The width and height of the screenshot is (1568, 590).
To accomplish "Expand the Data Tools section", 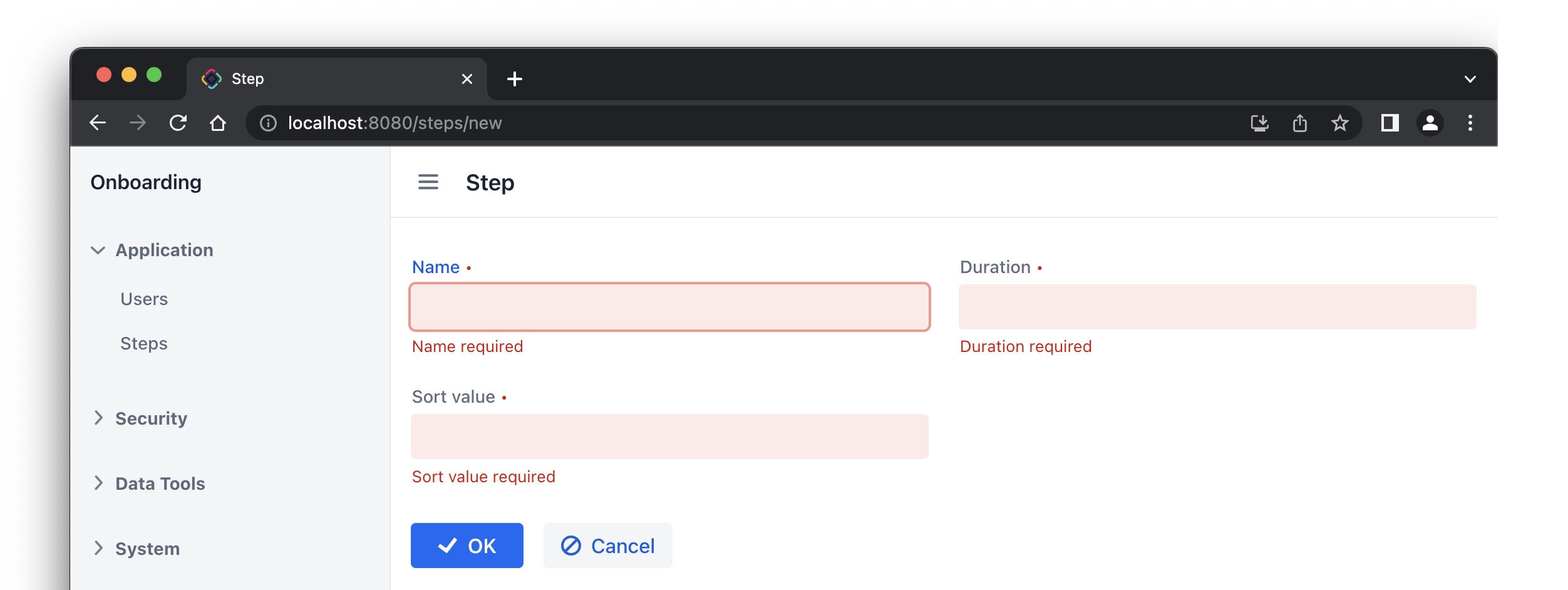I will click(x=160, y=484).
